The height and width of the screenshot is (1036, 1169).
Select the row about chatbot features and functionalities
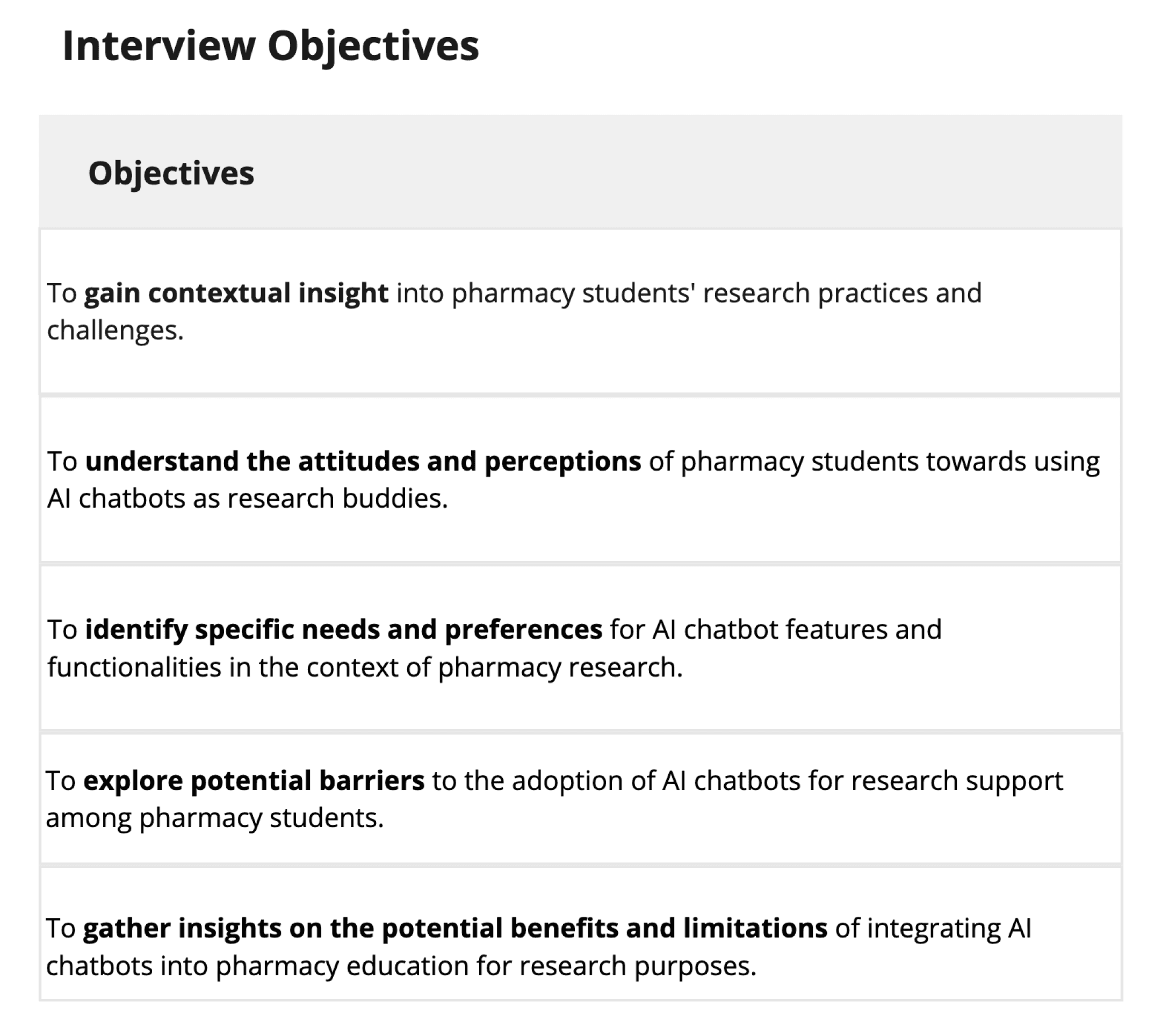(x=581, y=647)
